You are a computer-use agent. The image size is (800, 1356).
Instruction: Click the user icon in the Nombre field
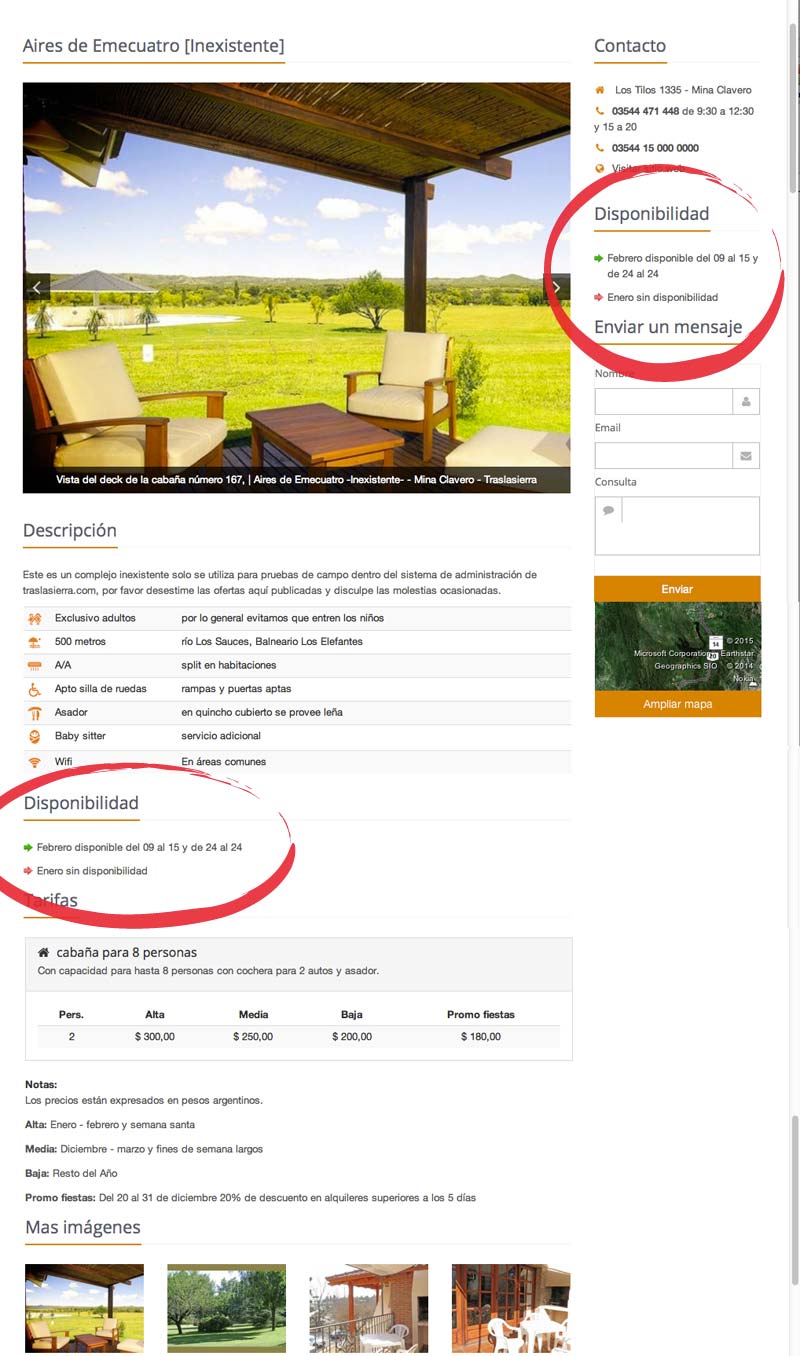pos(746,402)
